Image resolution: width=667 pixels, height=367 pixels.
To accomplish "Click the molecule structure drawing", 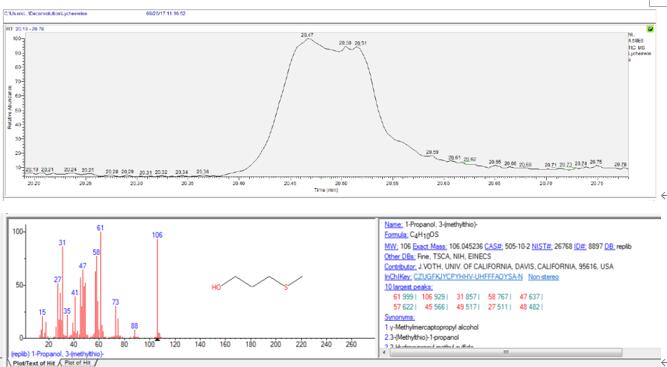I will tap(257, 283).
